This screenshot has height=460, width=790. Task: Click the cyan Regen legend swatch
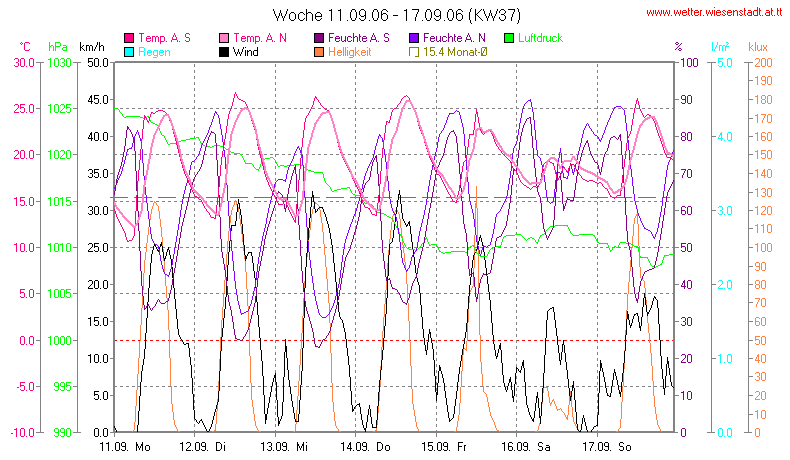(129, 52)
